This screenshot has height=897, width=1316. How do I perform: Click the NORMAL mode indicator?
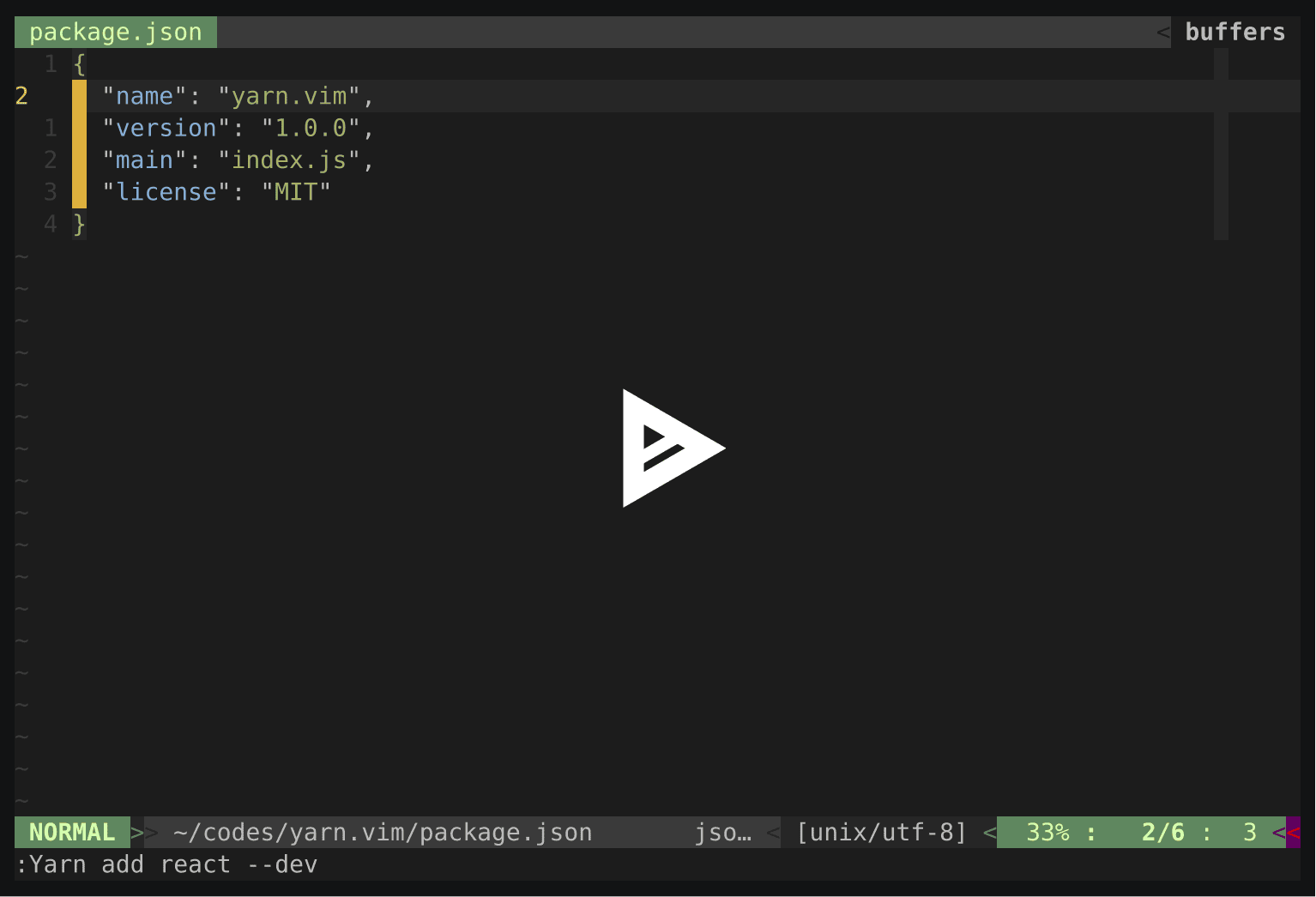click(x=72, y=832)
